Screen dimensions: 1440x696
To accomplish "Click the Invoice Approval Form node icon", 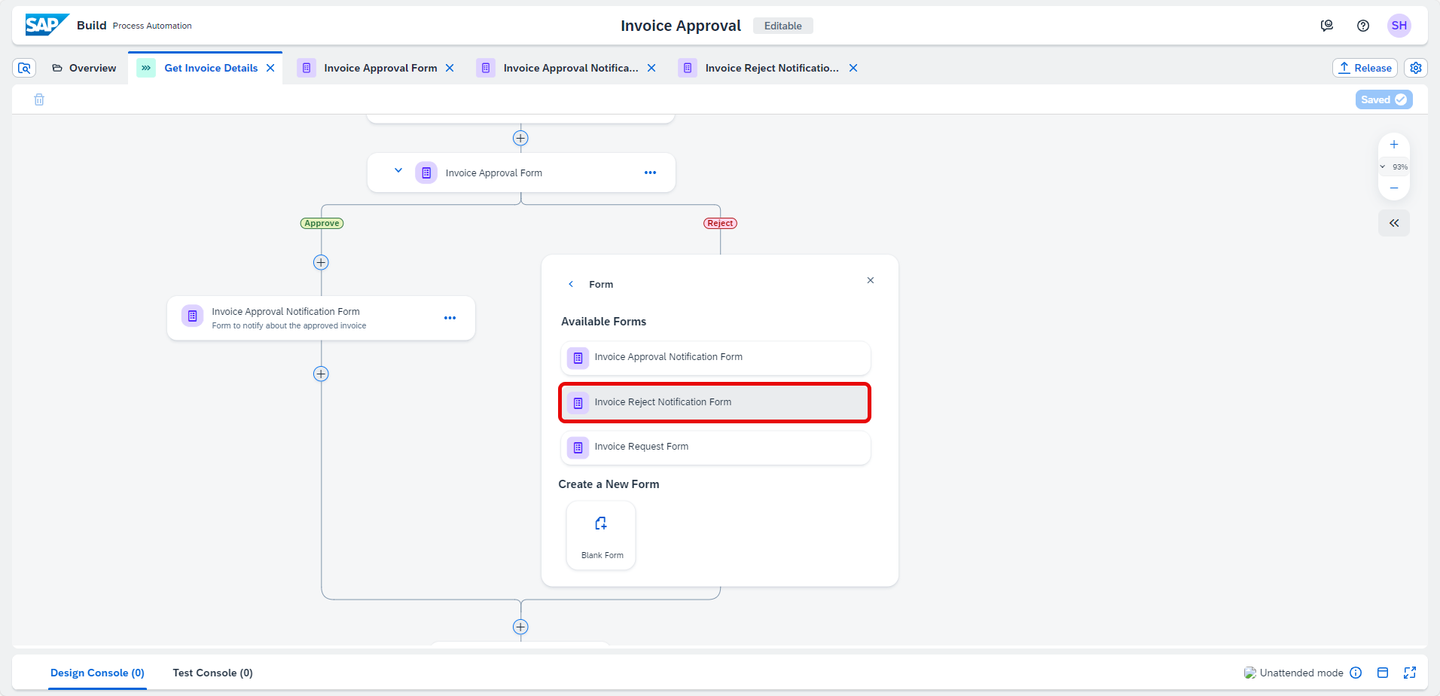I will point(426,173).
